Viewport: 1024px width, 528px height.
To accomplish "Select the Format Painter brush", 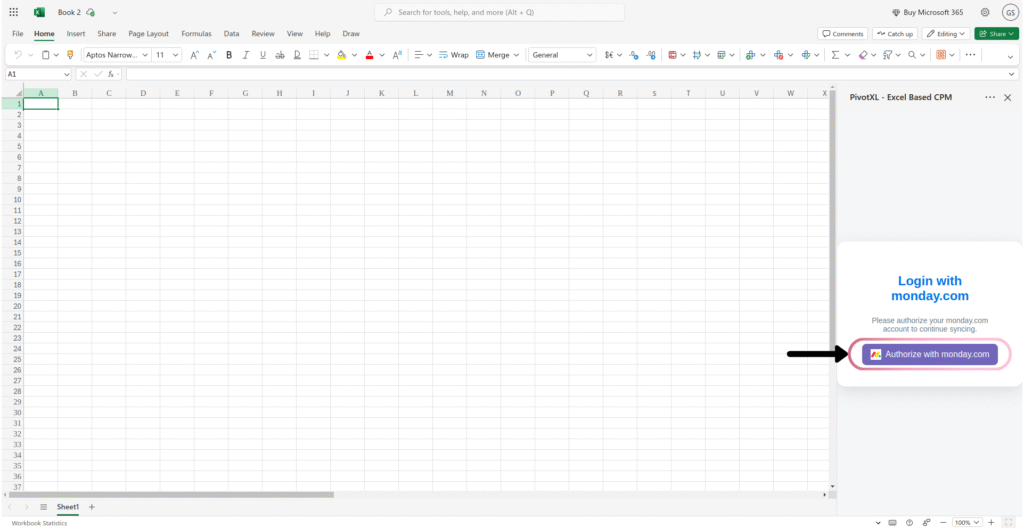I will click(x=71, y=55).
